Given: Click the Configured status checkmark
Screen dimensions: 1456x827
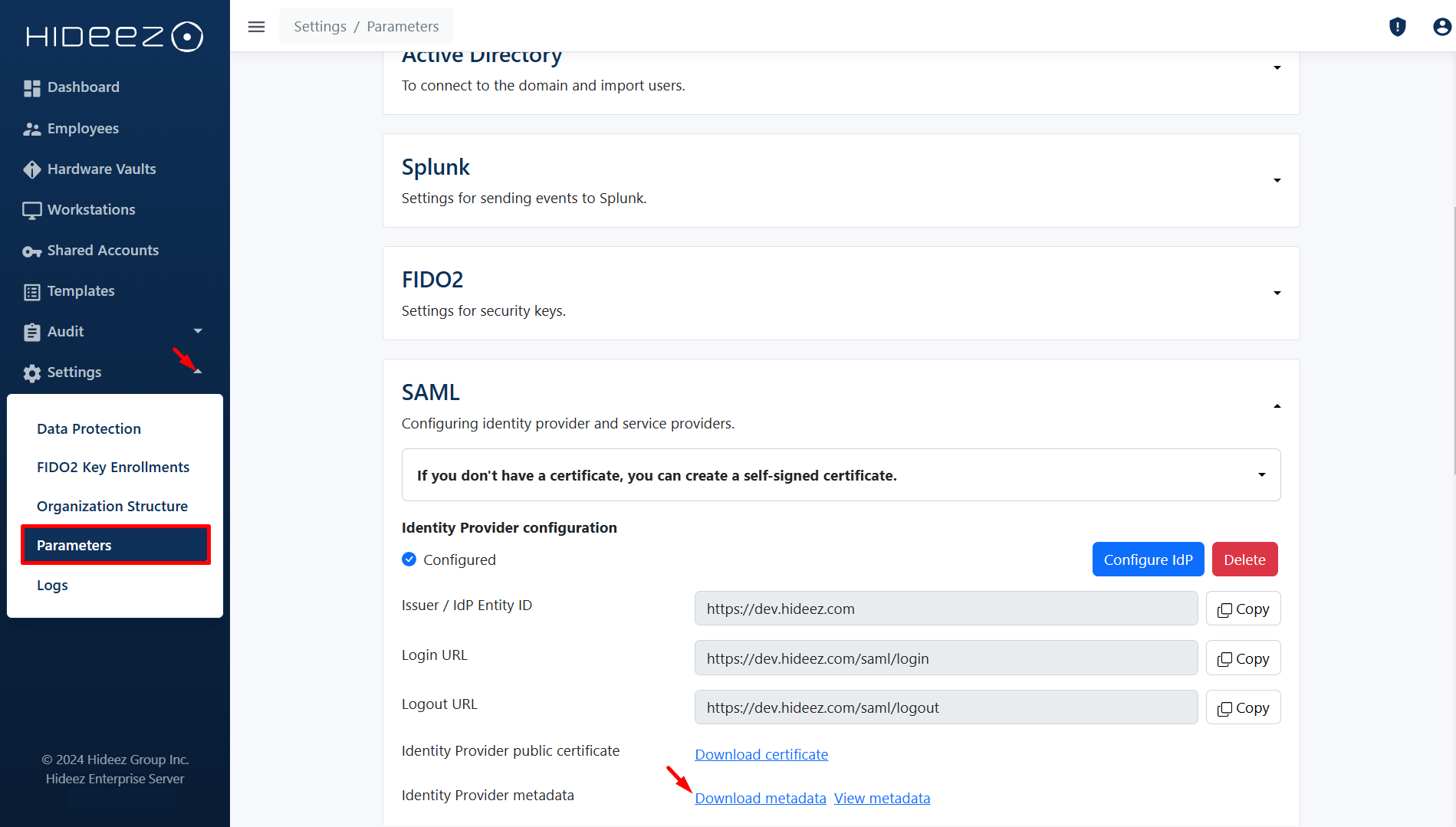Looking at the screenshot, I should [409, 560].
